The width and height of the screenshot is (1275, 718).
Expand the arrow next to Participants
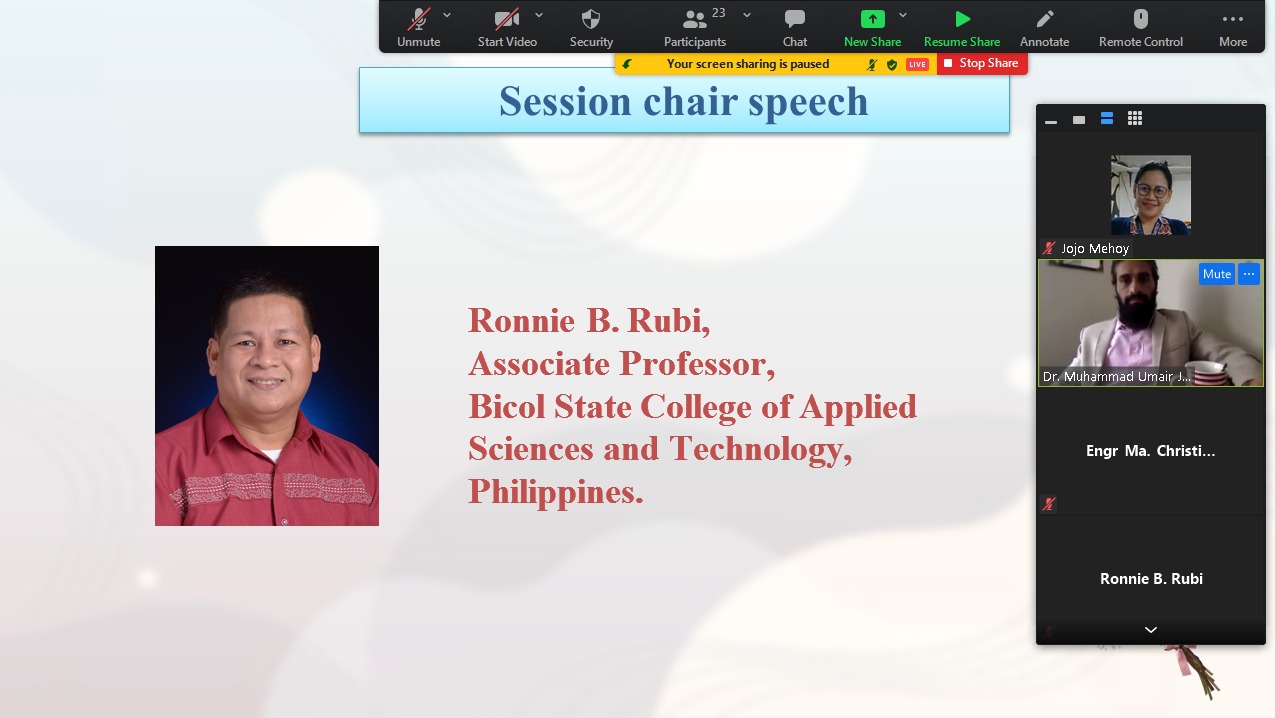coord(747,15)
